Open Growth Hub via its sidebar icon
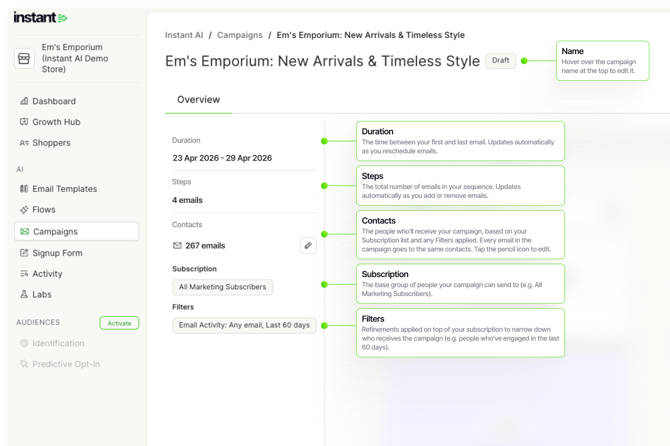The height and width of the screenshot is (446, 670). [24, 122]
